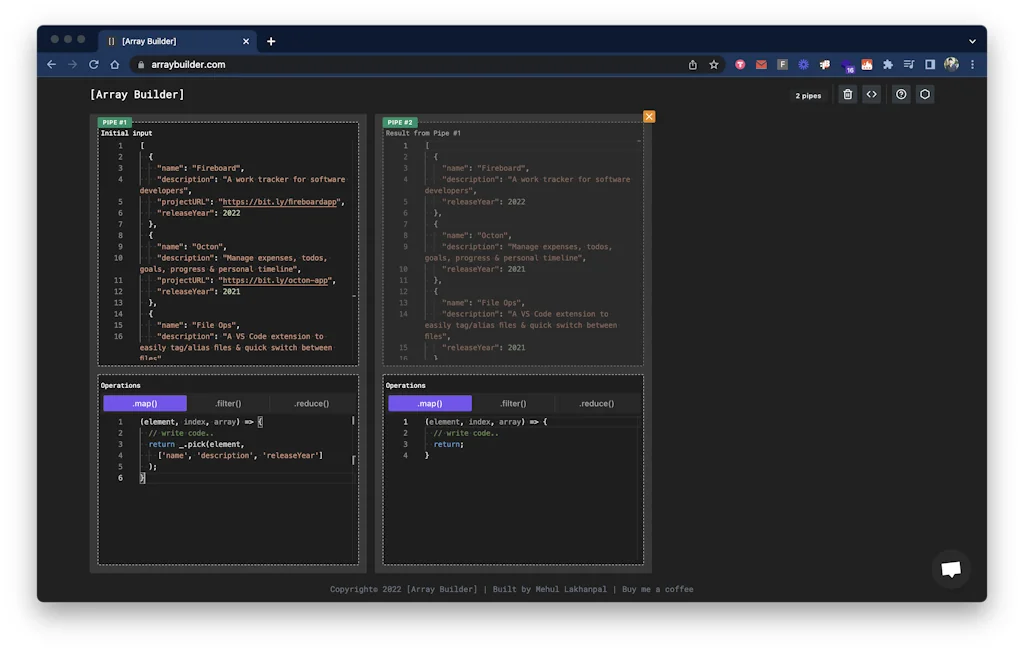
Task: Click the gray F extension icon
Action: [x=782, y=65]
